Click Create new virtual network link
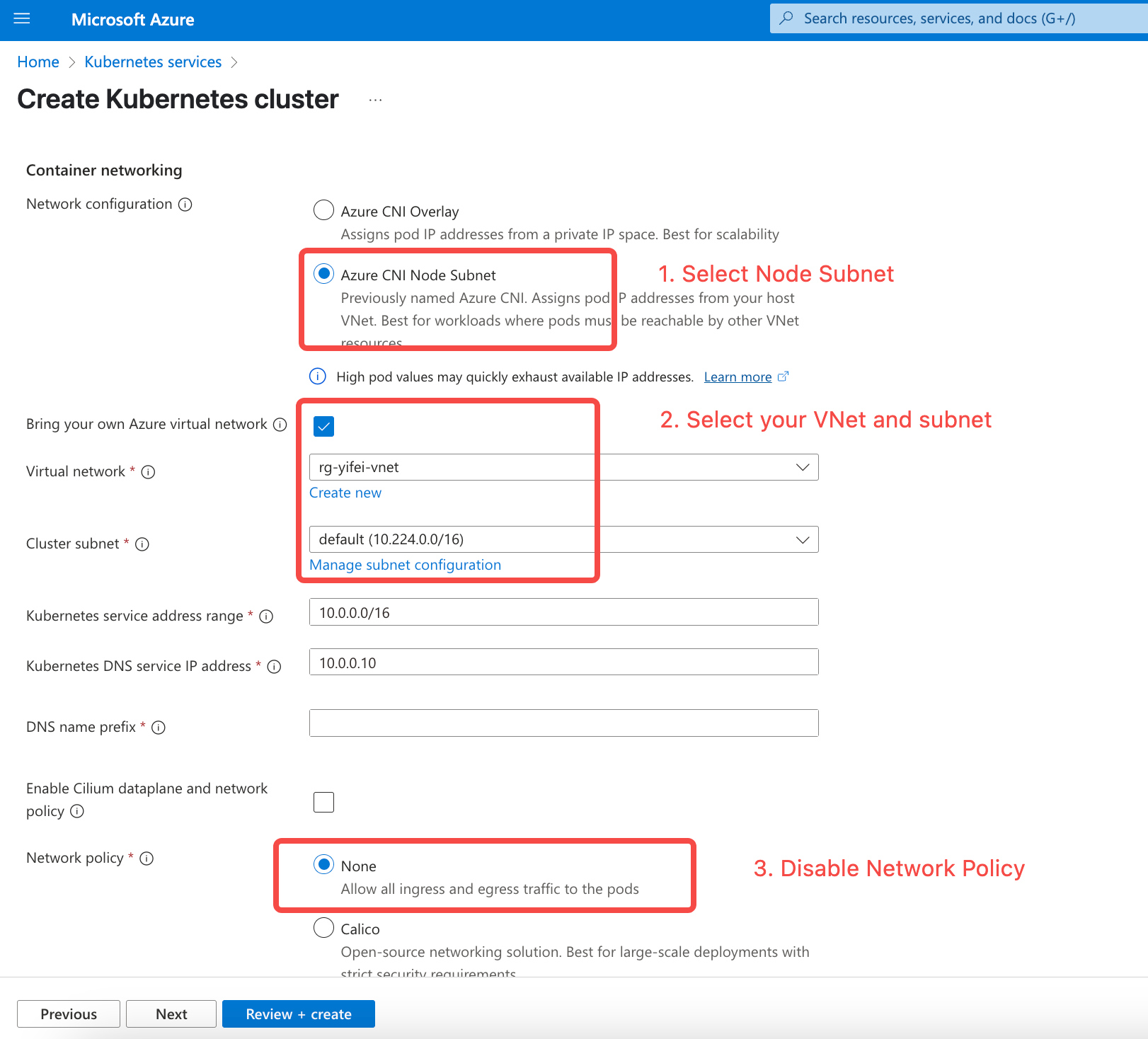This screenshot has width=1148, height=1039. click(x=345, y=493)
